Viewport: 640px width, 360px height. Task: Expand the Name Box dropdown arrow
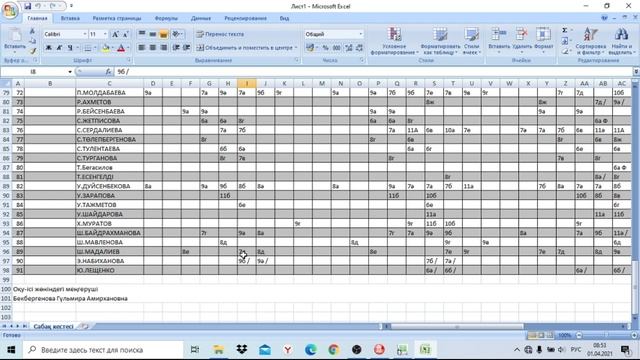pos(70,72)
